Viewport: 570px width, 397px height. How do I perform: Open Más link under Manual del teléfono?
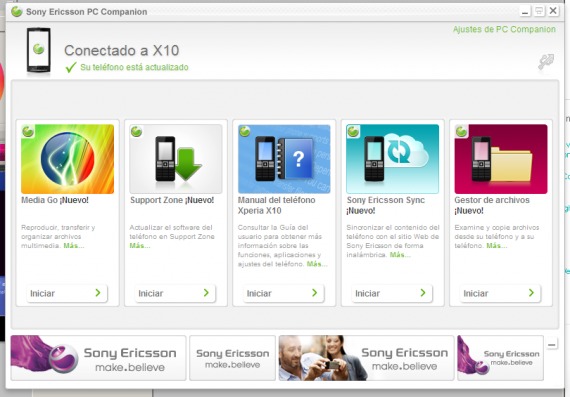[317, 264]
